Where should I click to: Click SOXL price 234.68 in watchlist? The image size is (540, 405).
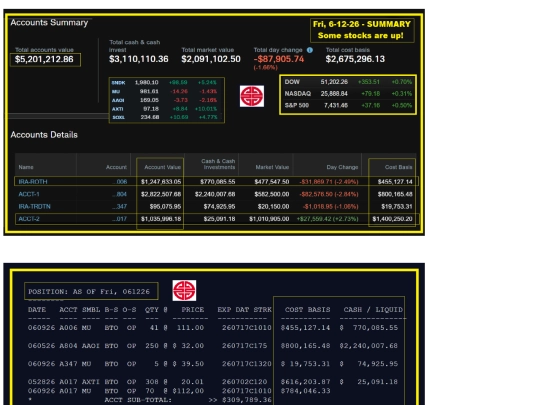tap(150, 117)
